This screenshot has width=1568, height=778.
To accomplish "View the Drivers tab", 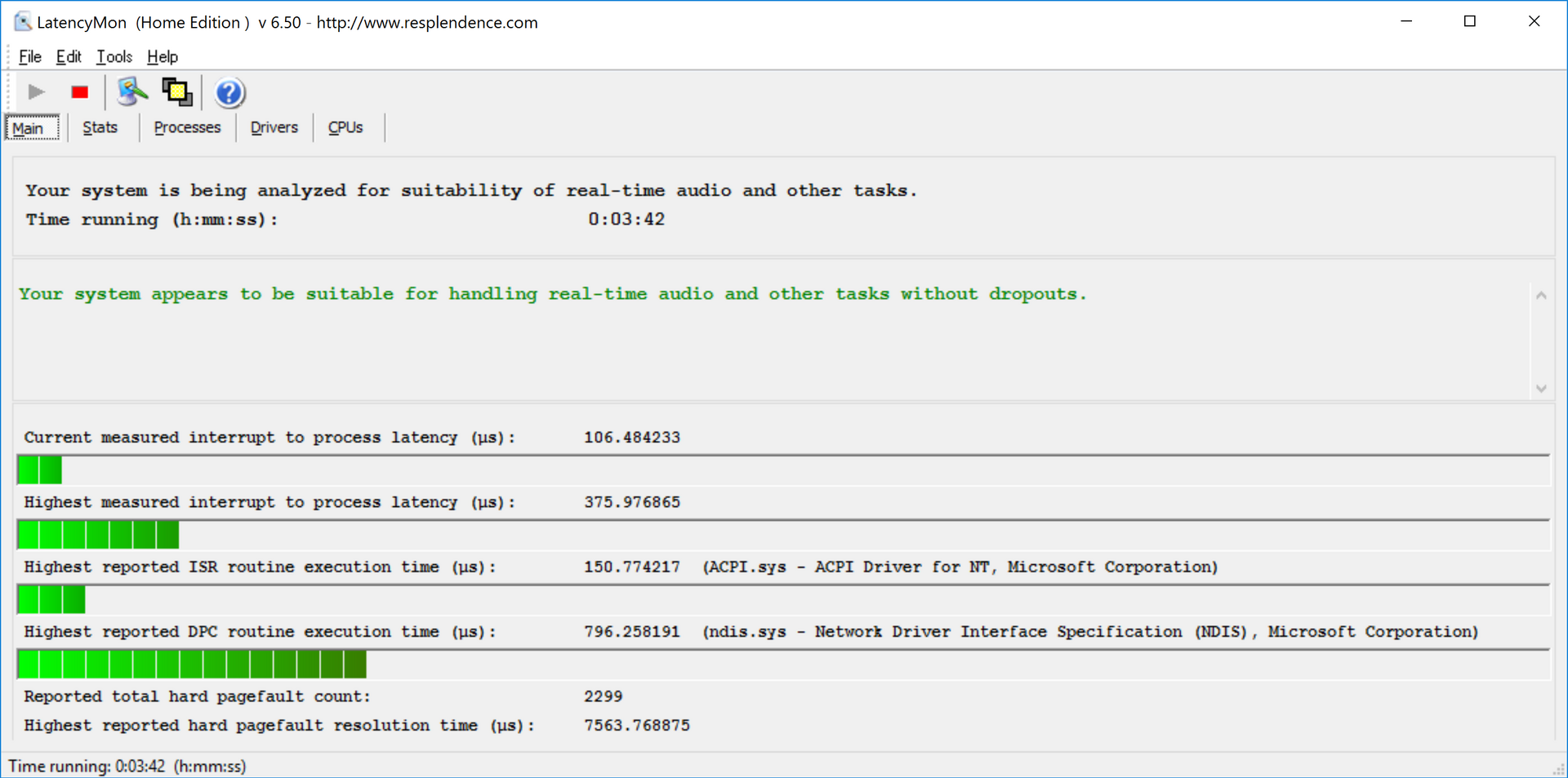I will point(274,128).
